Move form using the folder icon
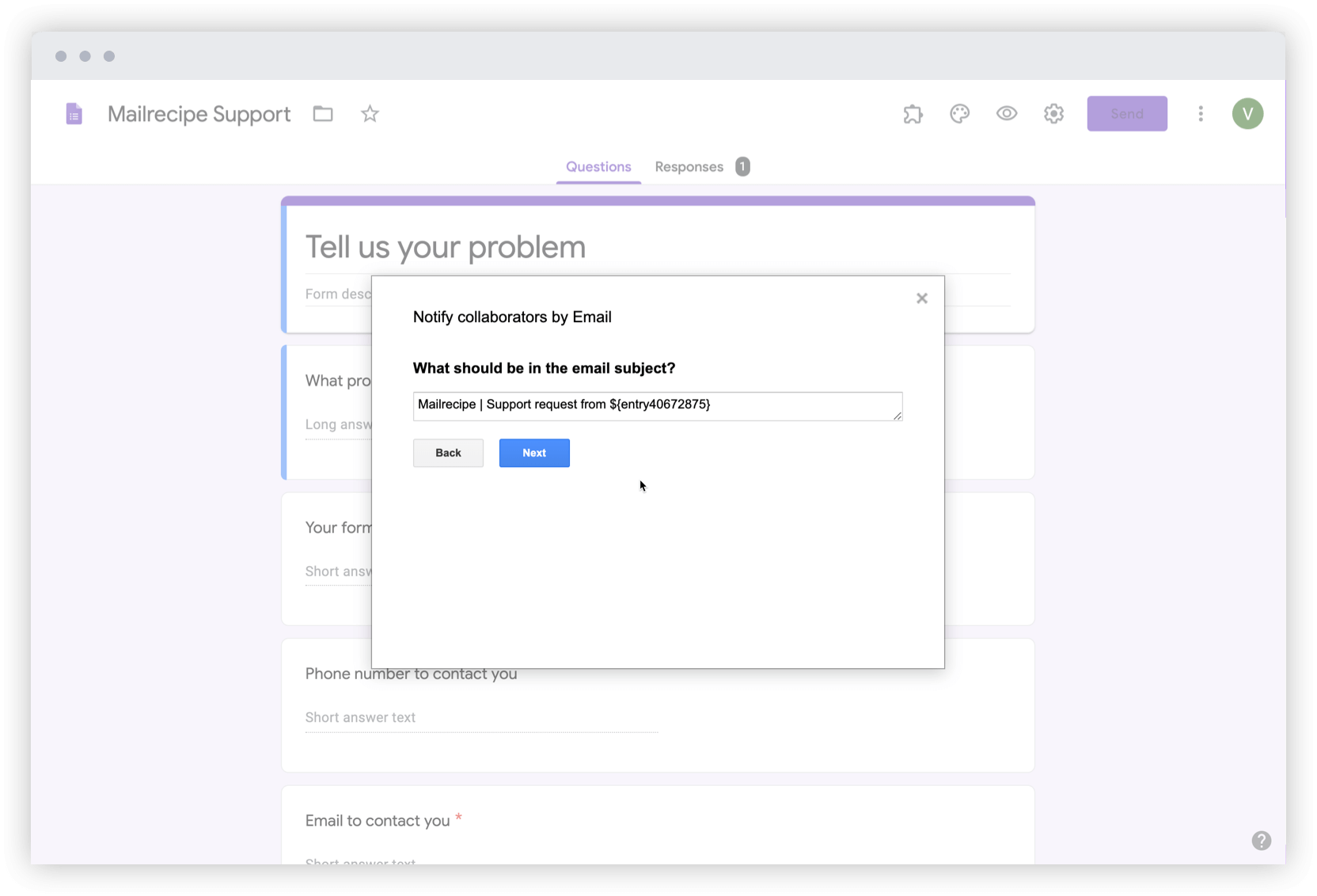The image size is (1317, 896). click(x=322, y=114)
